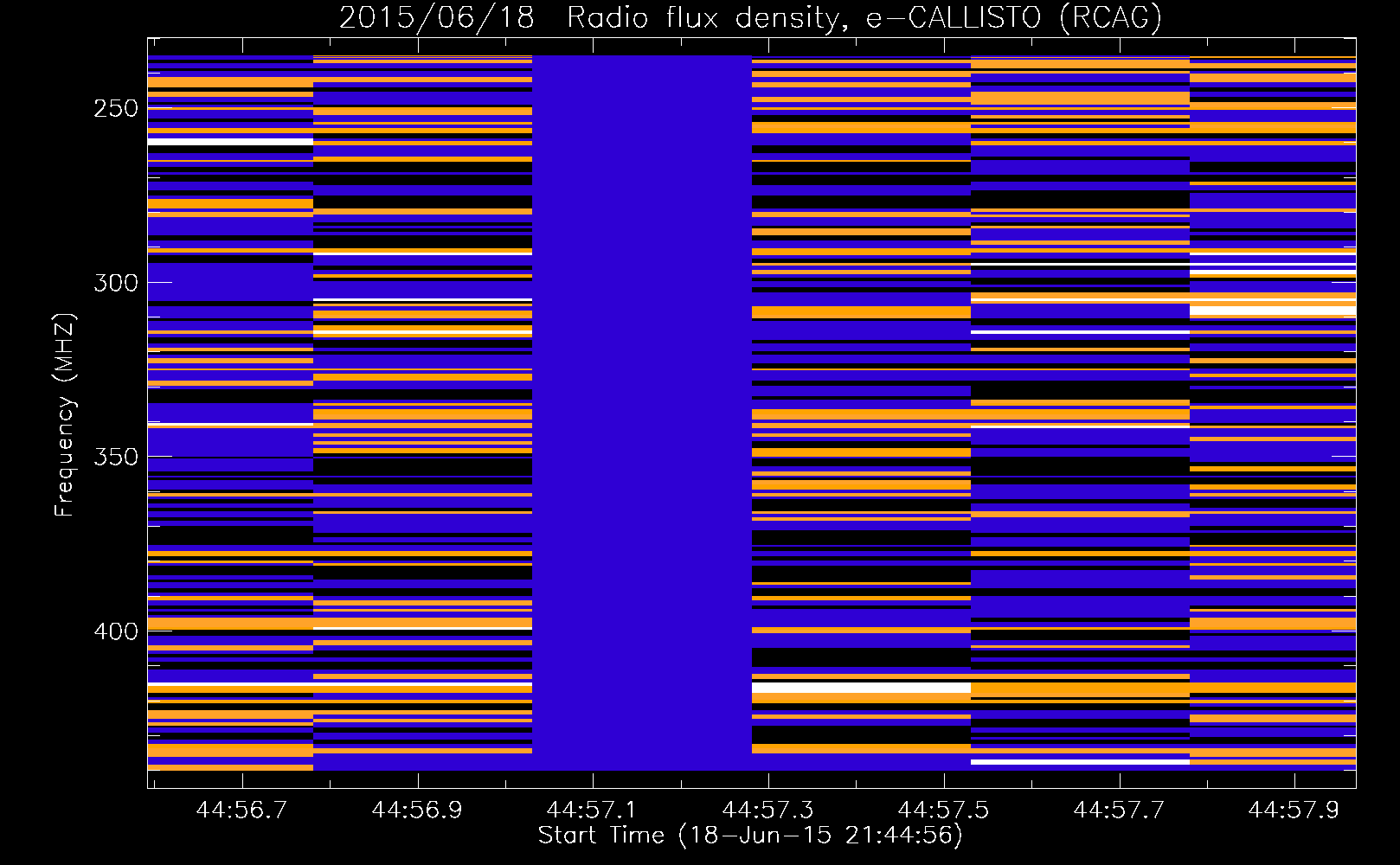Click the 350 frequency tick label
This screenshot has height=865, width=1400.
(116, 457)
